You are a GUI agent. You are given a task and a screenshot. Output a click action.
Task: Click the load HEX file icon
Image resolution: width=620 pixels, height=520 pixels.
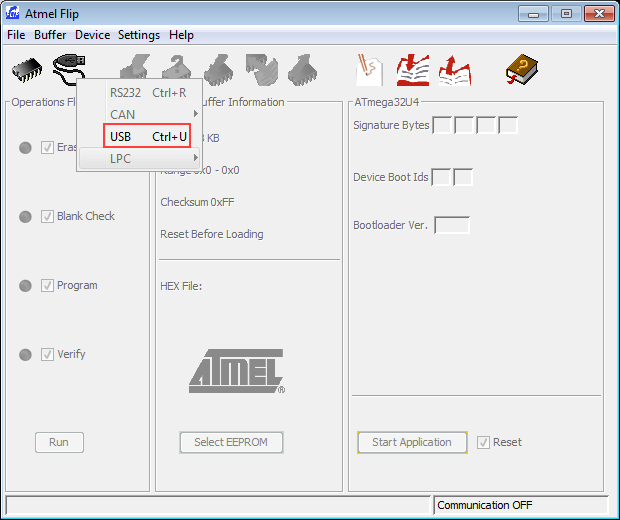click(x=413, y=70)
